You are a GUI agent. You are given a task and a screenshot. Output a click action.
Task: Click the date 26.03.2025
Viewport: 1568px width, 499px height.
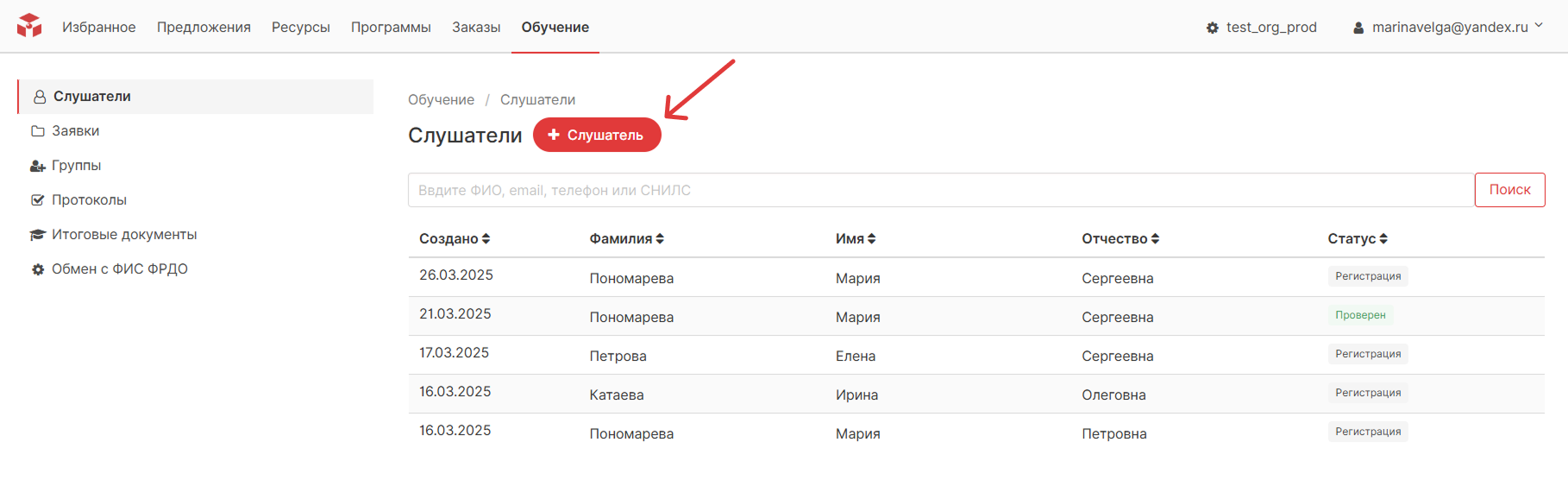point(456,275)
